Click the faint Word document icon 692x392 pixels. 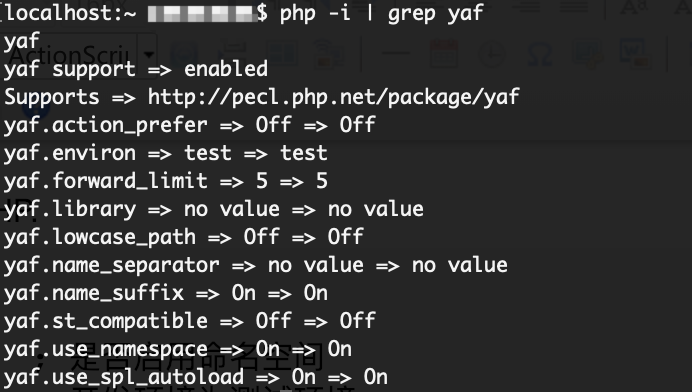[x=635, y=52]
